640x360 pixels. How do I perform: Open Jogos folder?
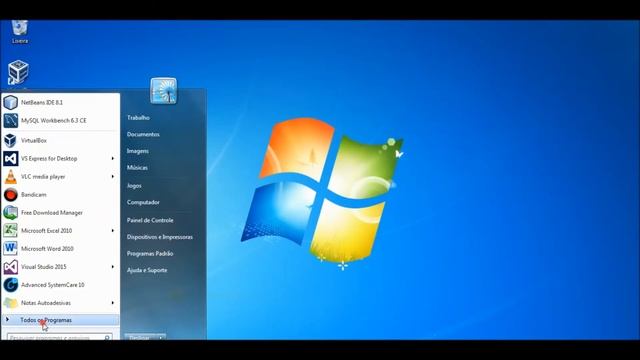click(134, 186)
